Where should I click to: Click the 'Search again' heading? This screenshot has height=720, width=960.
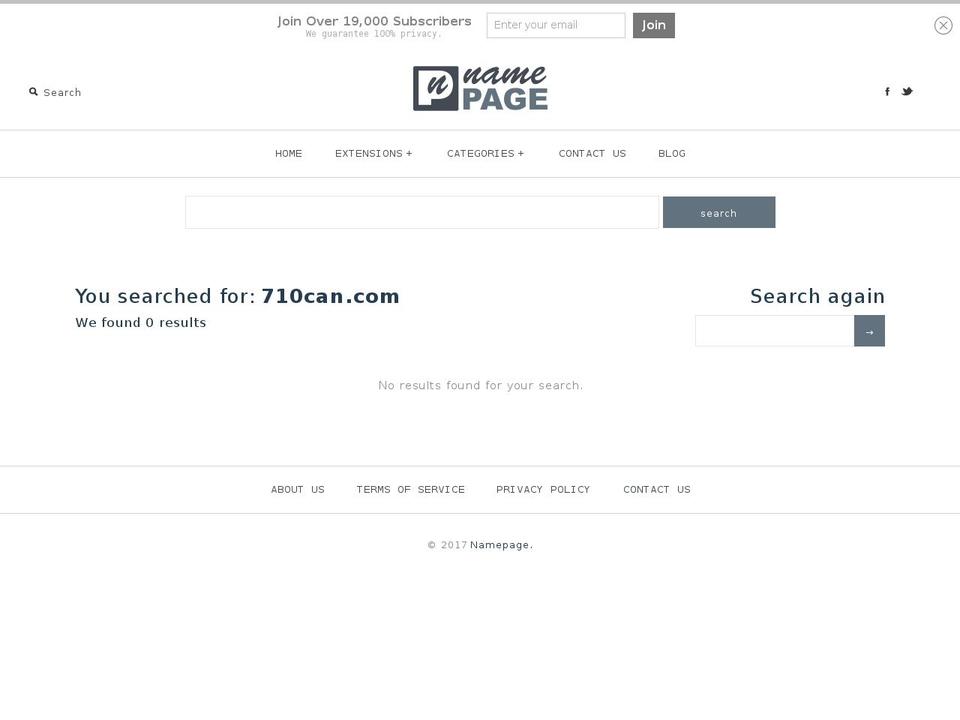pos(817,296)
